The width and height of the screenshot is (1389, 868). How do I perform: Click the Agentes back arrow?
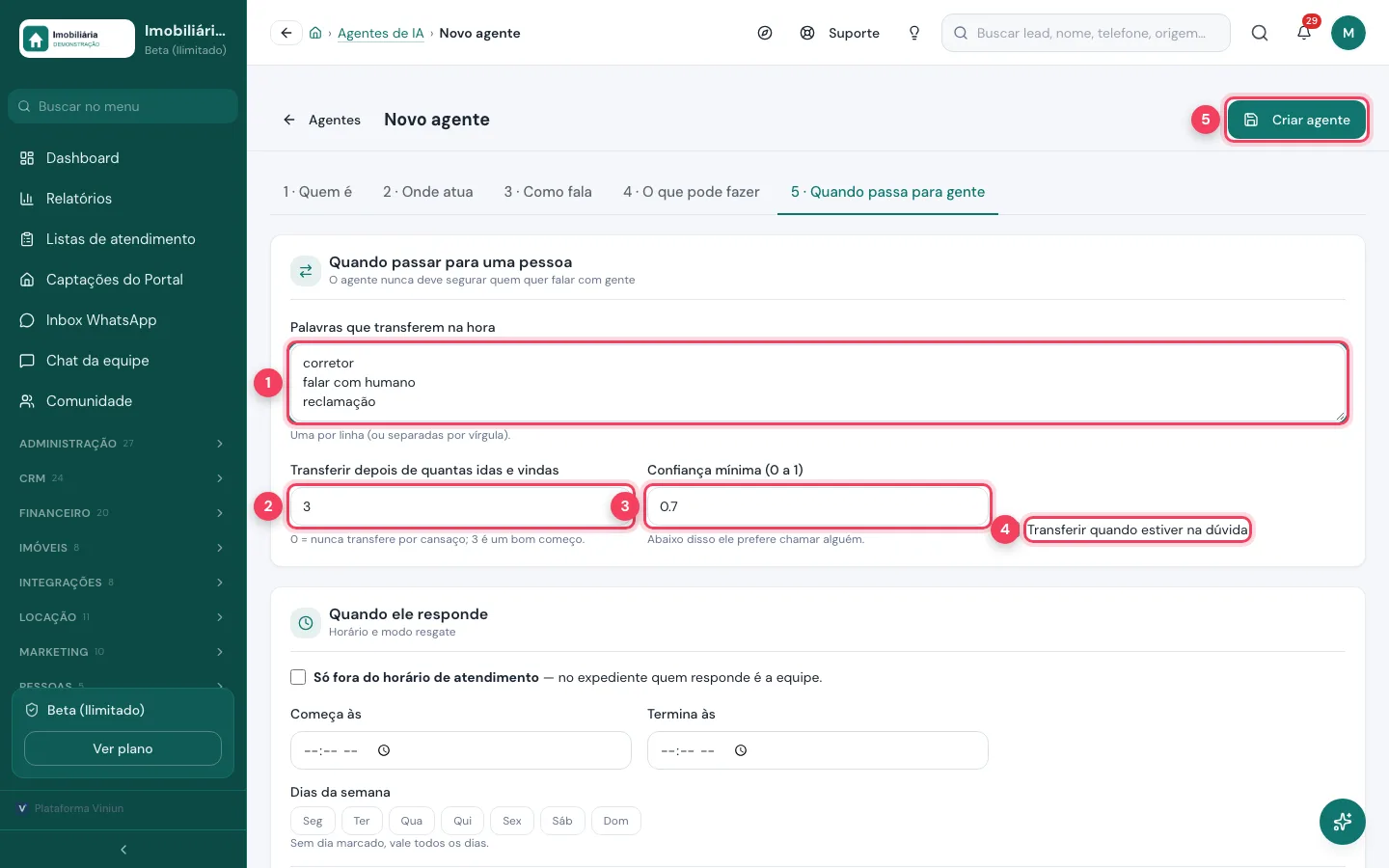[288, 120]
